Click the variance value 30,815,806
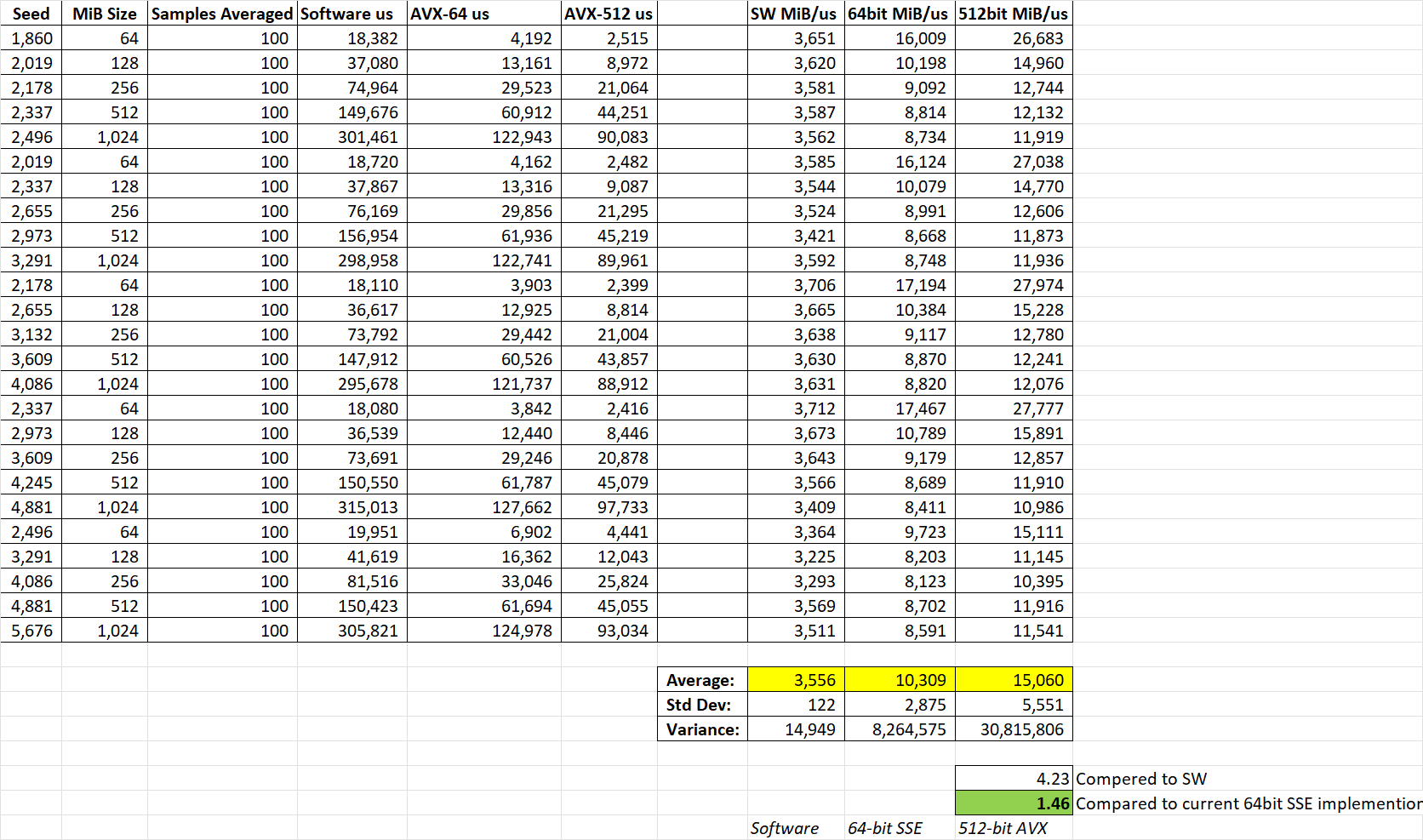 [x=1014, y=729]
